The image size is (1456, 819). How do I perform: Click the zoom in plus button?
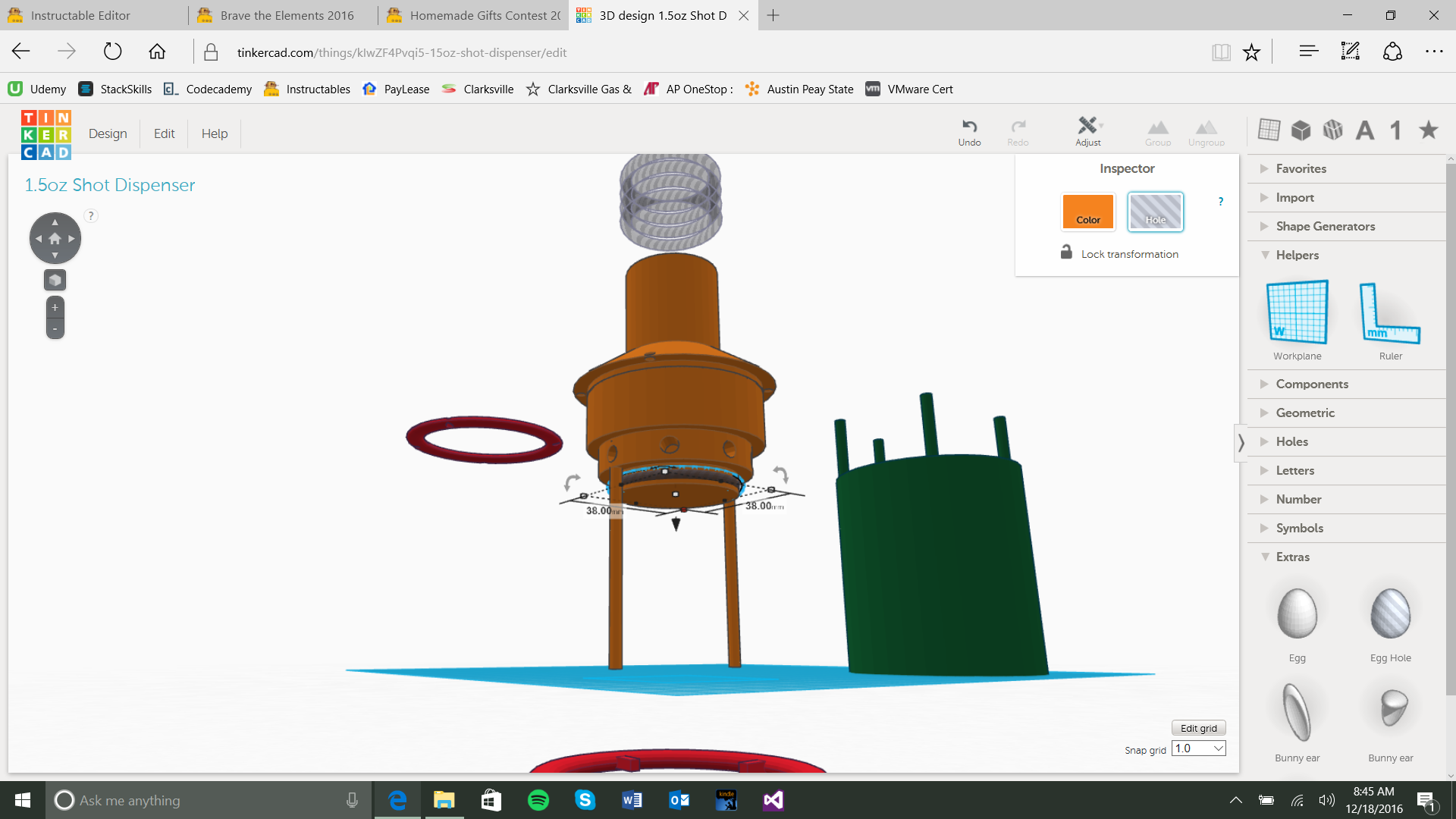pos(55,308)
